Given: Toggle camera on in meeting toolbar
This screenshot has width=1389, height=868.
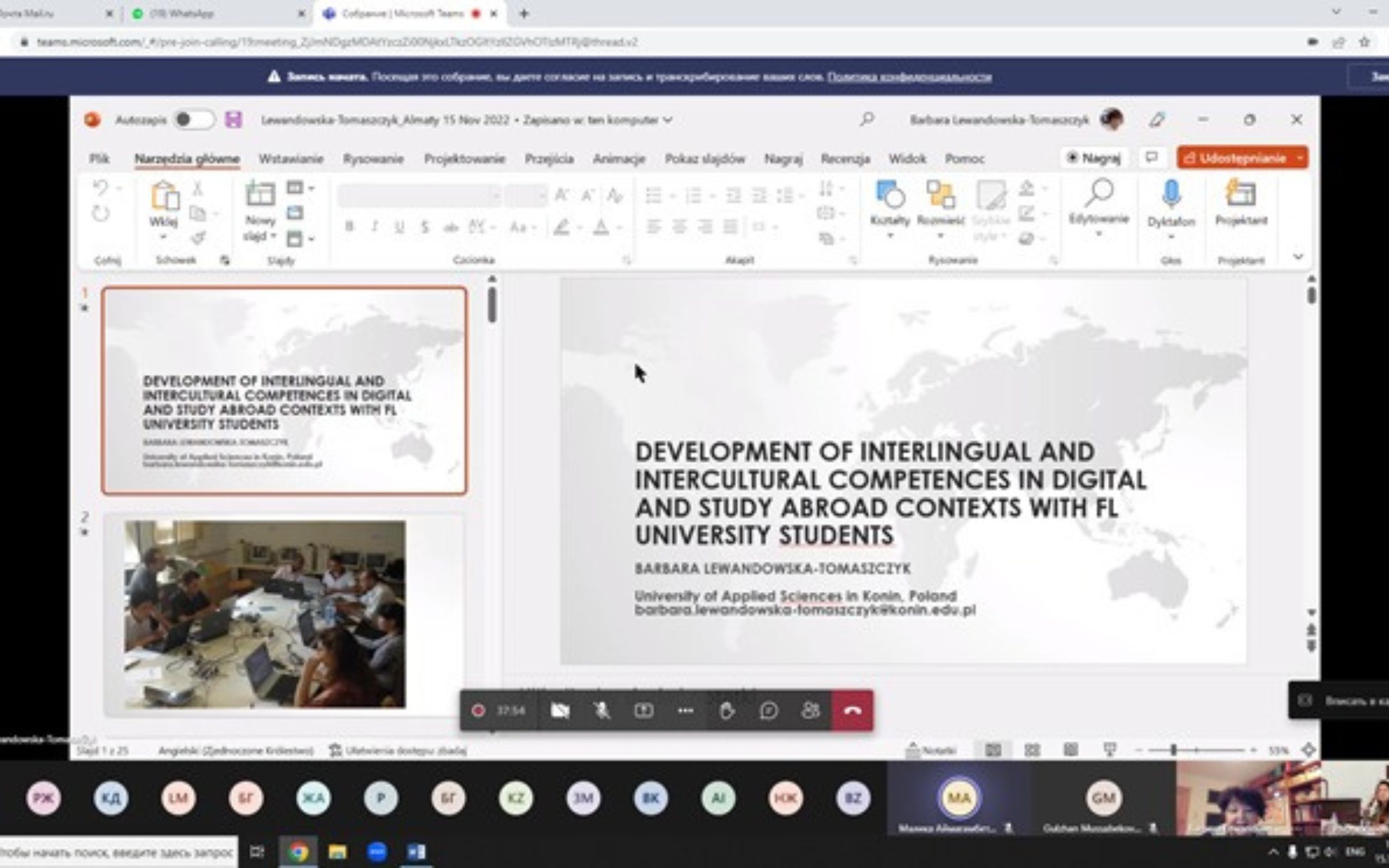Looking at the screenshot, I should [559, 711].
